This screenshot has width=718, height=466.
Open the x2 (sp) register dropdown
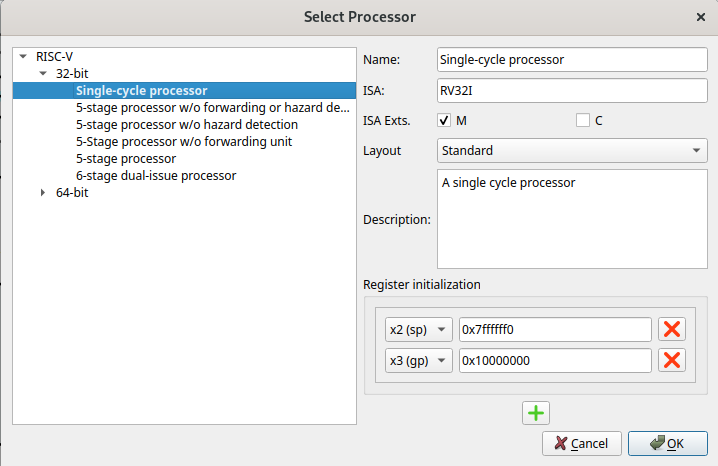tap(419, 330)
